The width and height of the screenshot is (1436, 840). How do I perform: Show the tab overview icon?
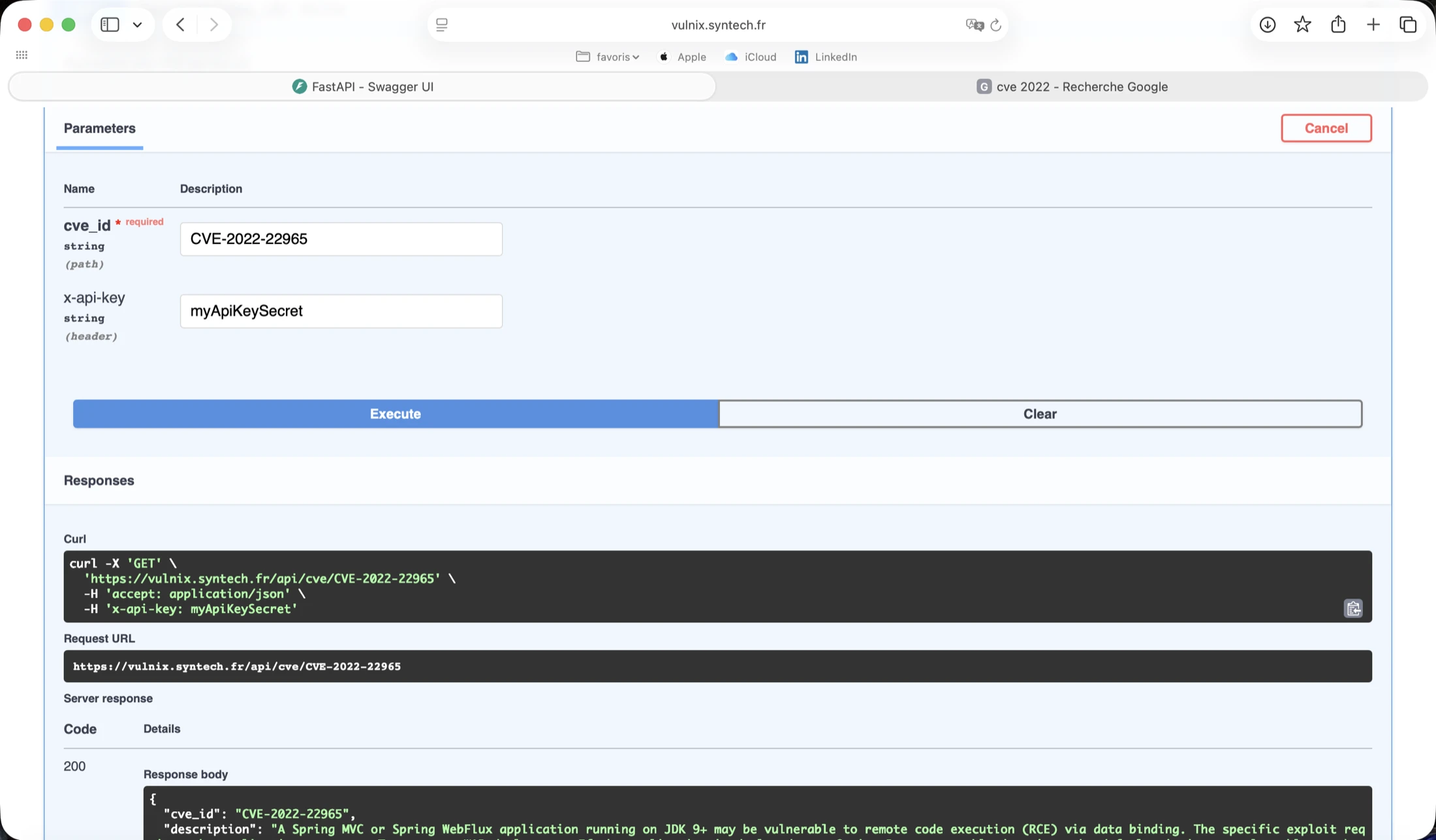click(x=1408, y=25)
